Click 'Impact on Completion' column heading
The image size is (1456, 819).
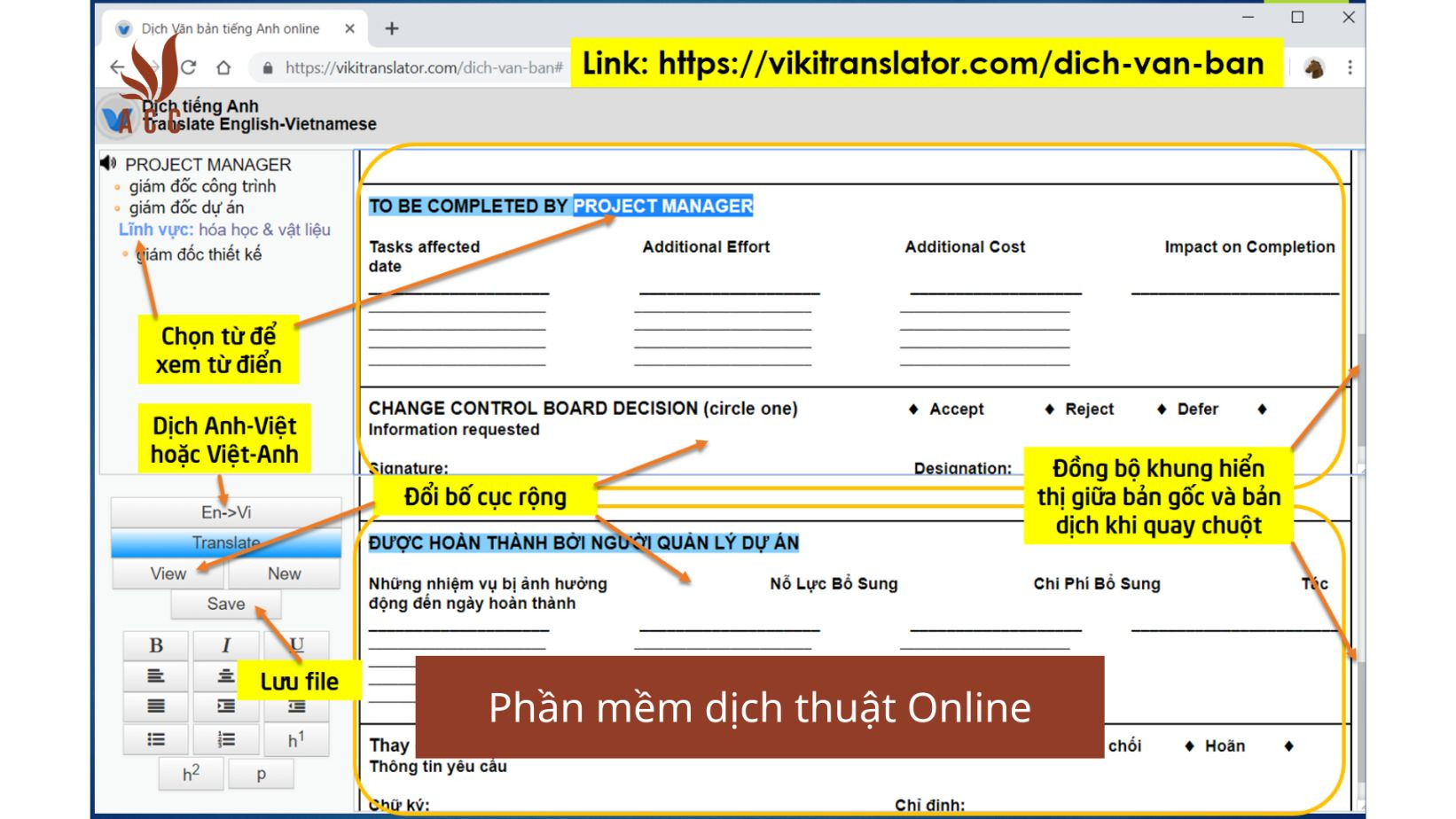[1249, 246]
